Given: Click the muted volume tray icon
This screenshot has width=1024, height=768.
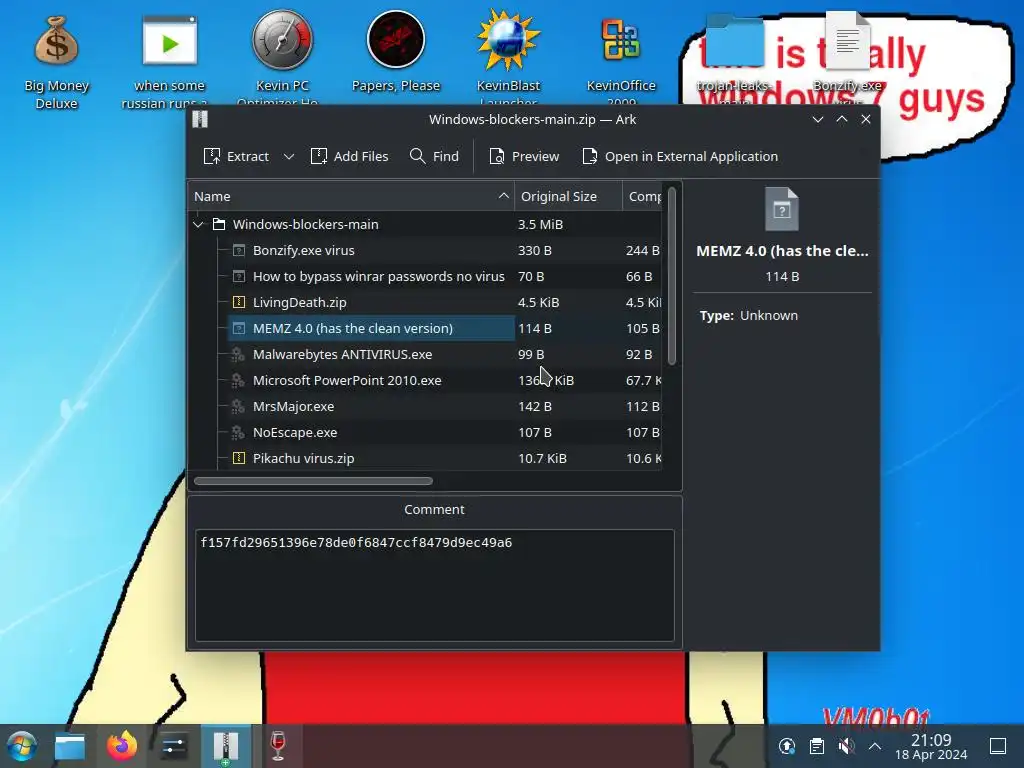Looking at the screenshot, I should tap(846, 746).
